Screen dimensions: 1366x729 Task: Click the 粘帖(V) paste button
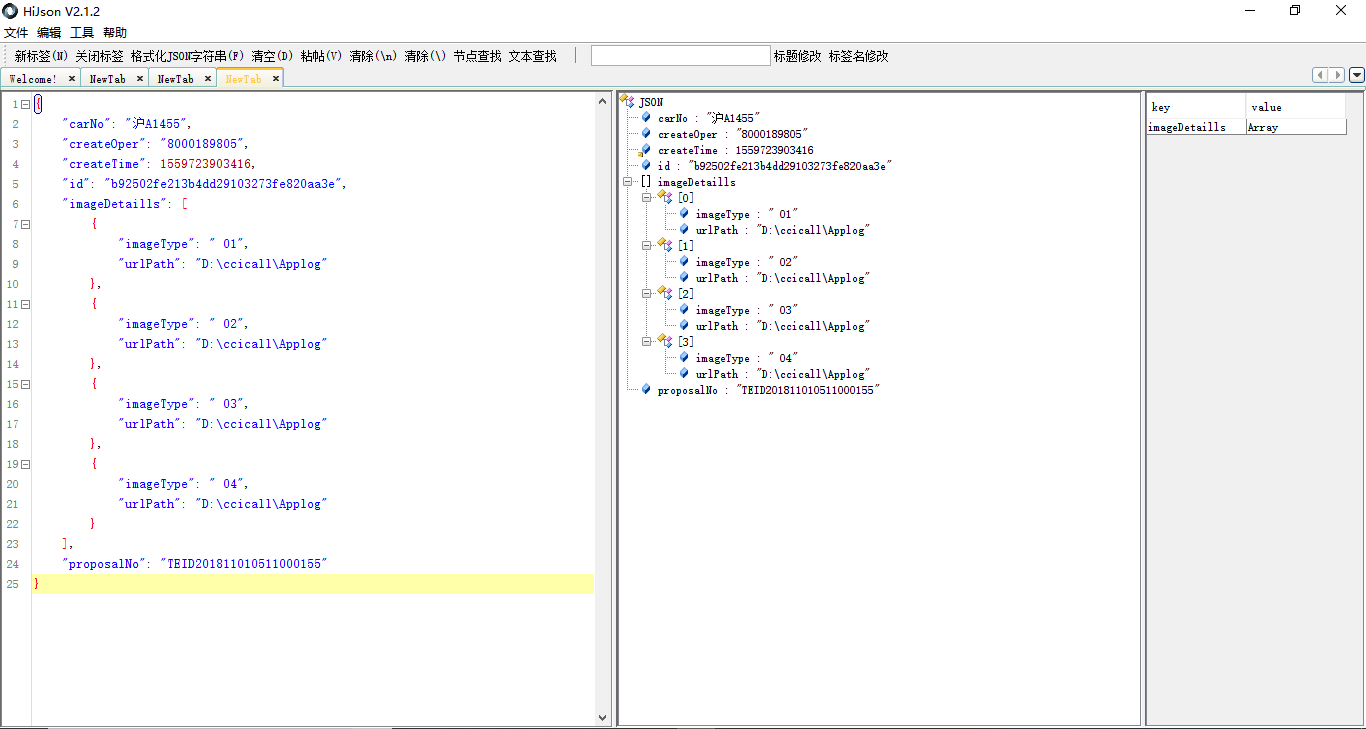point(322,56)
